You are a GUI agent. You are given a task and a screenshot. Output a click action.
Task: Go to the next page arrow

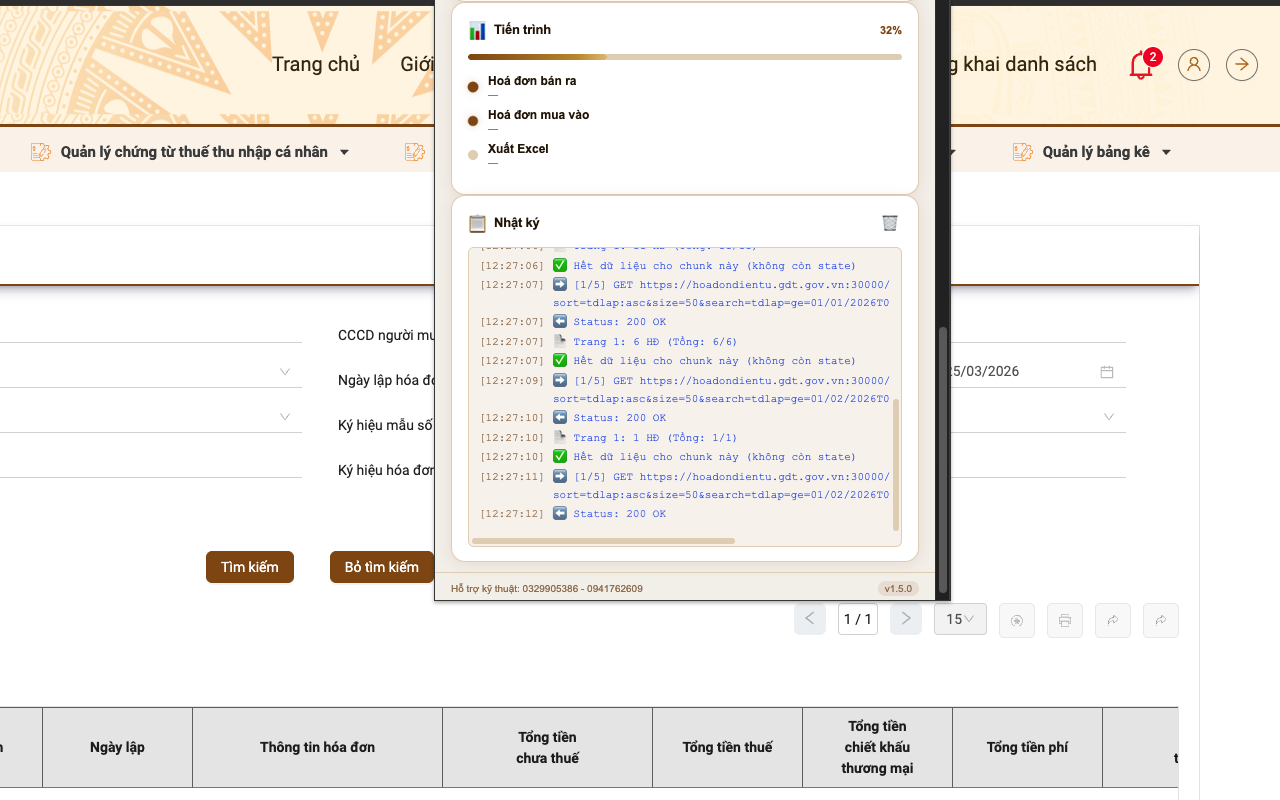click(906, 619)
